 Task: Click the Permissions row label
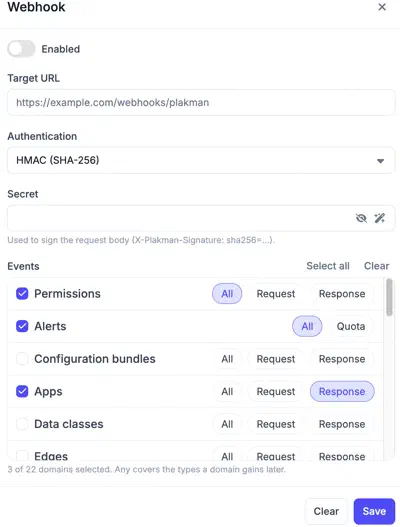[67, 293]
